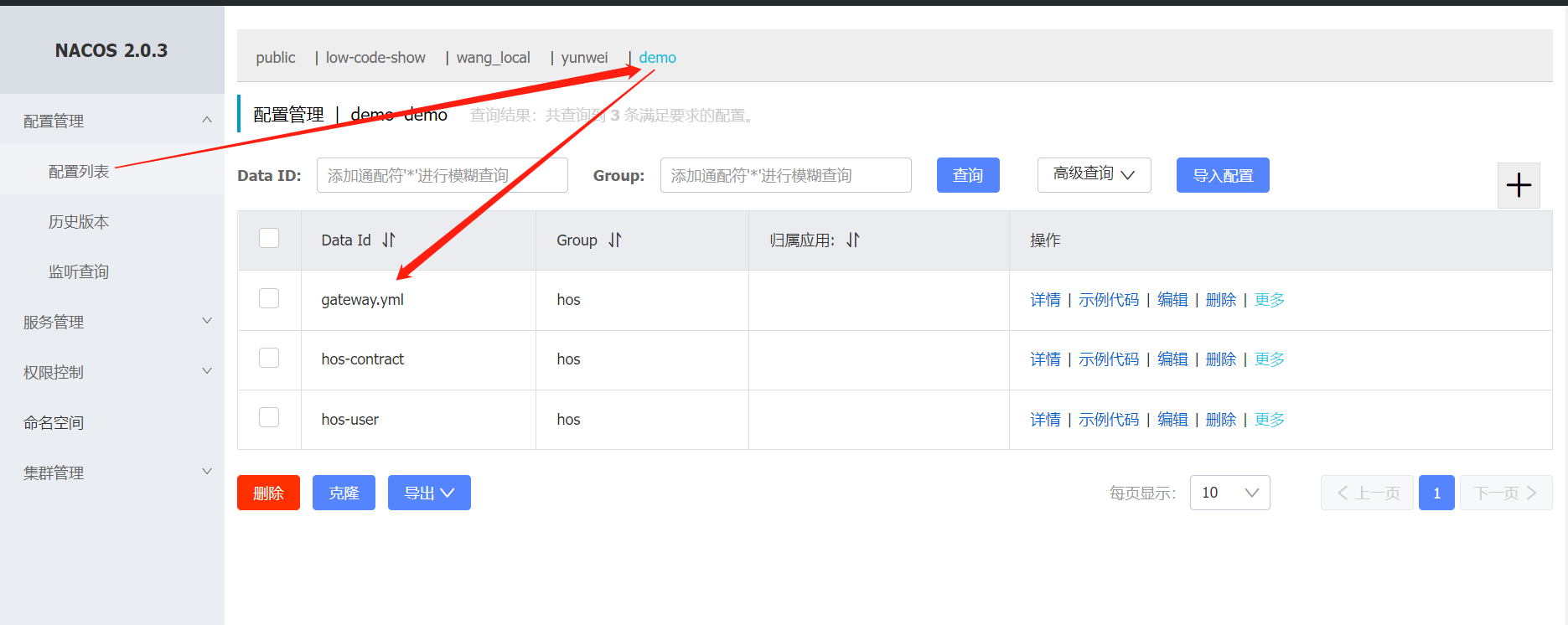Tick the select-all checkbox in the table header
This screenshot has width=1568, height=625.
pos(269,238)
